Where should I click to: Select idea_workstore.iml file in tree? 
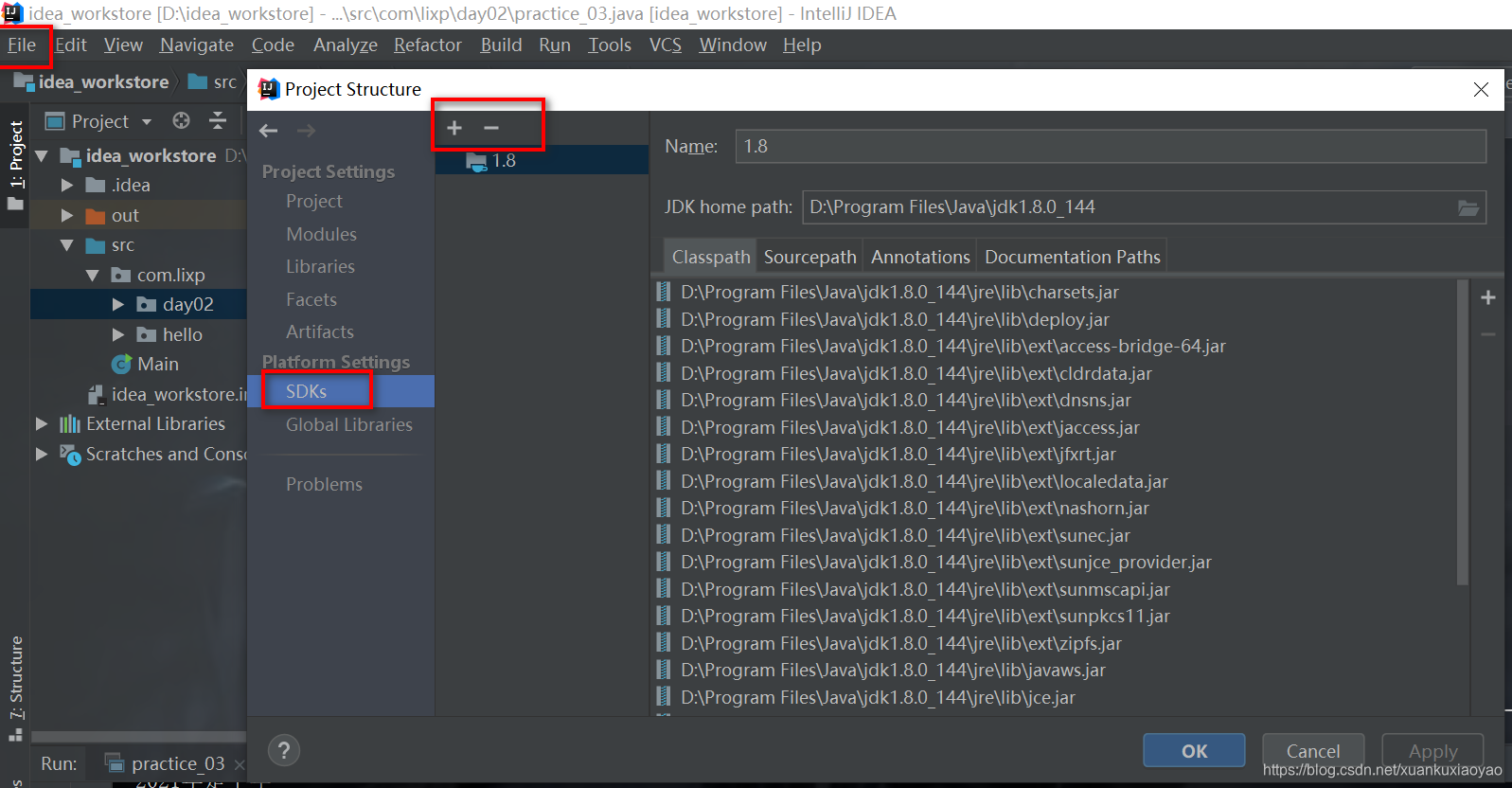point(166,394)
